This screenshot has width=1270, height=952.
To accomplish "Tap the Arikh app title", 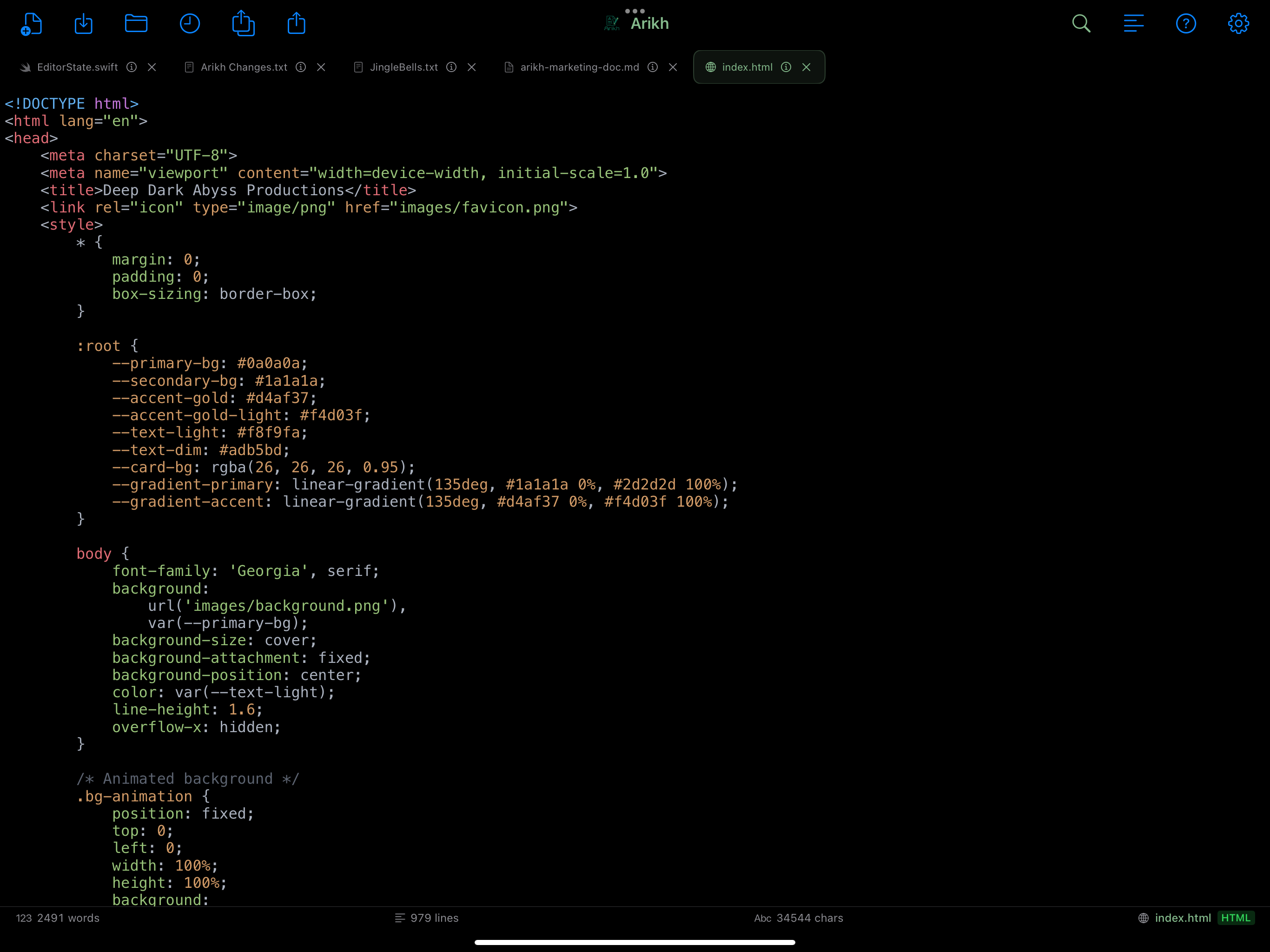I will point(649,23).
